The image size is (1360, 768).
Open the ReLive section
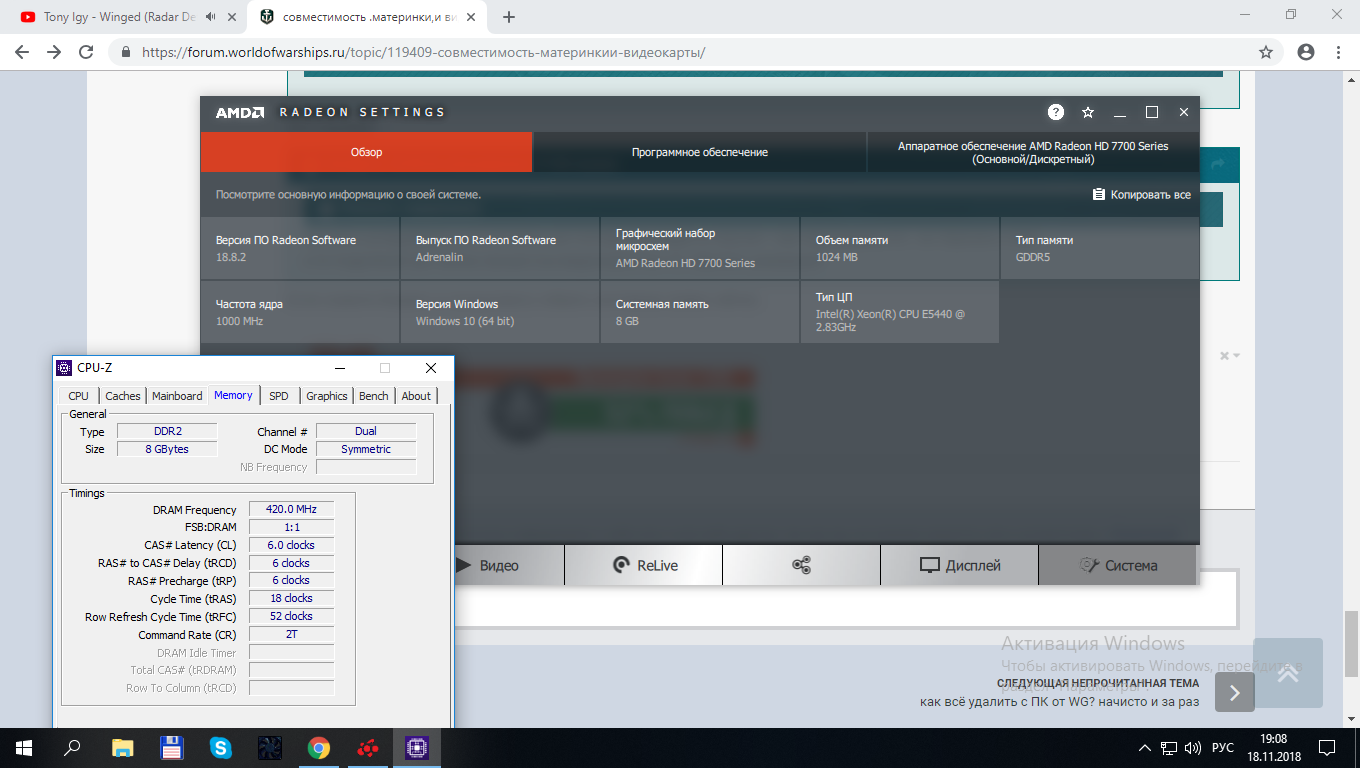tap(644, 565)
